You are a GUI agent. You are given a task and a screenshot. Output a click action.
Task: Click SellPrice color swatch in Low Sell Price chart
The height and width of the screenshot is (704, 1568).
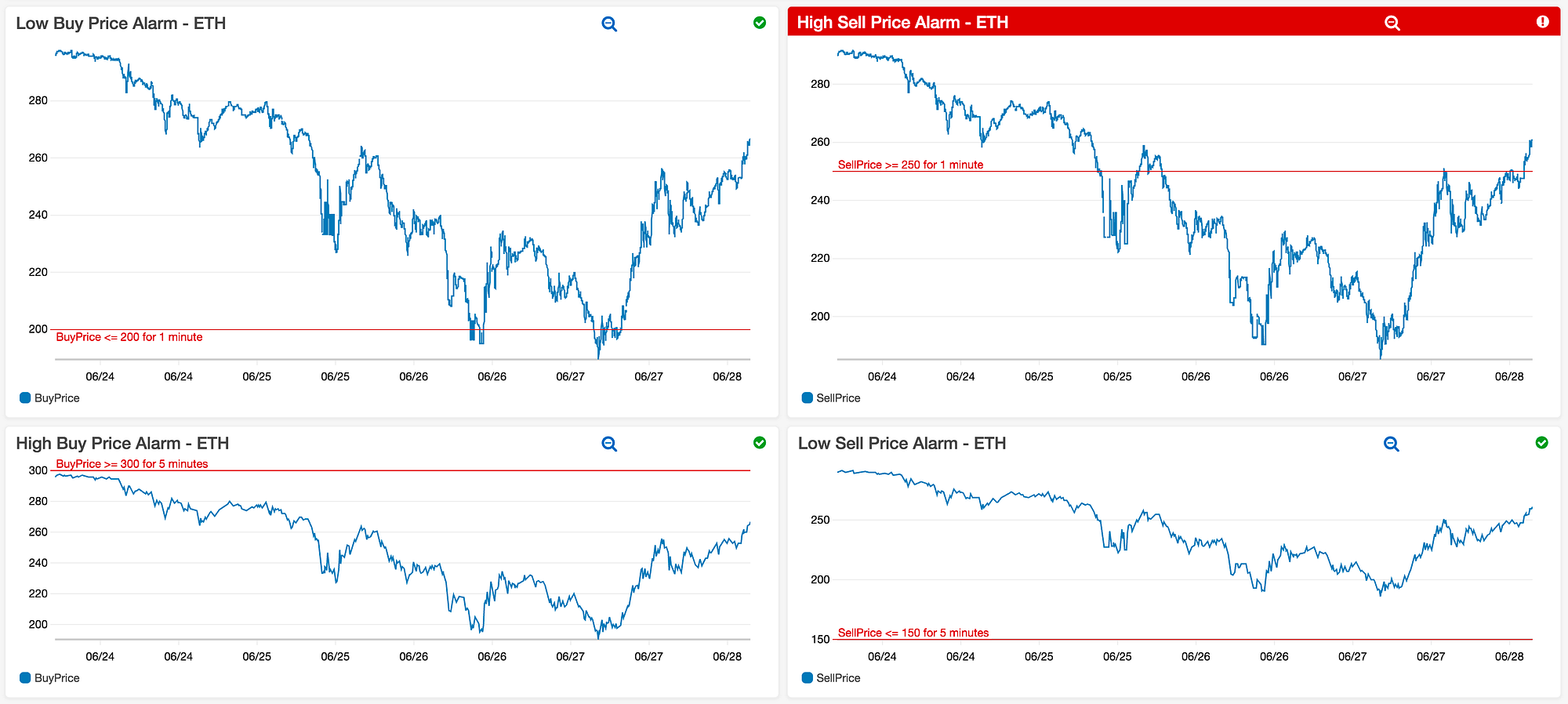[807, 678]
